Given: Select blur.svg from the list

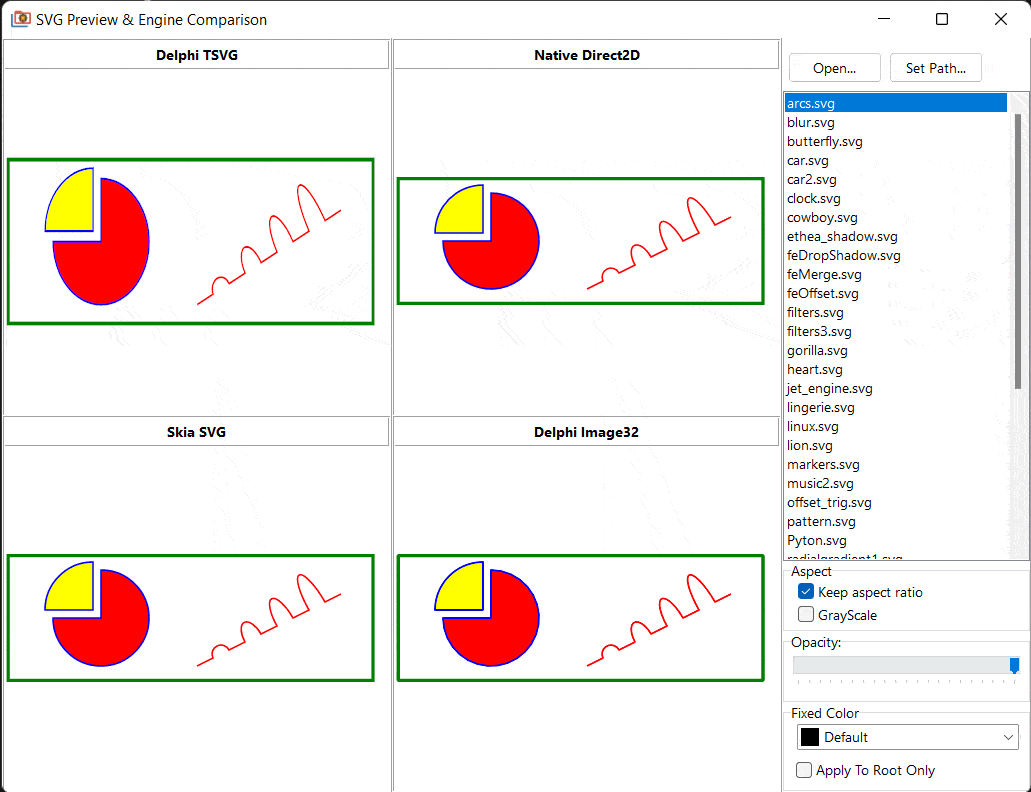Looking at the screenshot, I should click(x=810, y=122).
